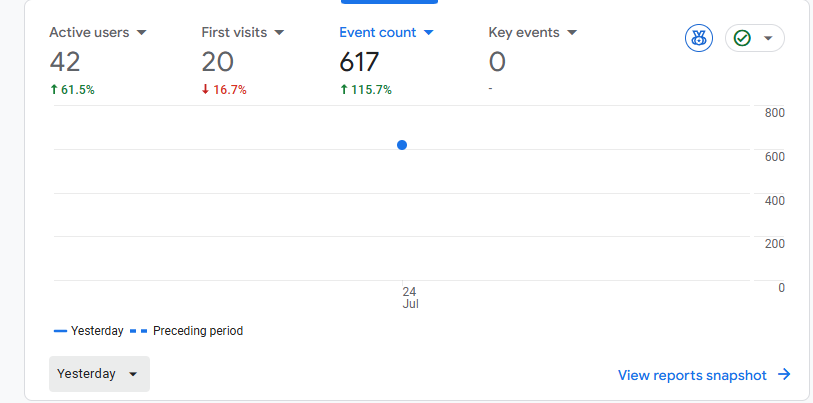Click the 16.7% decrease indicator
The width and height of the screenshot is (813, 403).
coord(224,90)
